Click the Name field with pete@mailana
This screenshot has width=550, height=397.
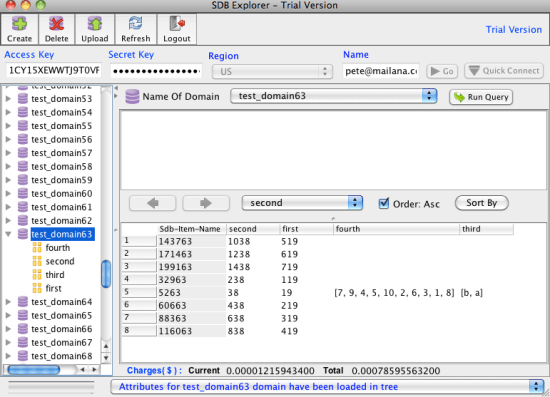(381, 71)
